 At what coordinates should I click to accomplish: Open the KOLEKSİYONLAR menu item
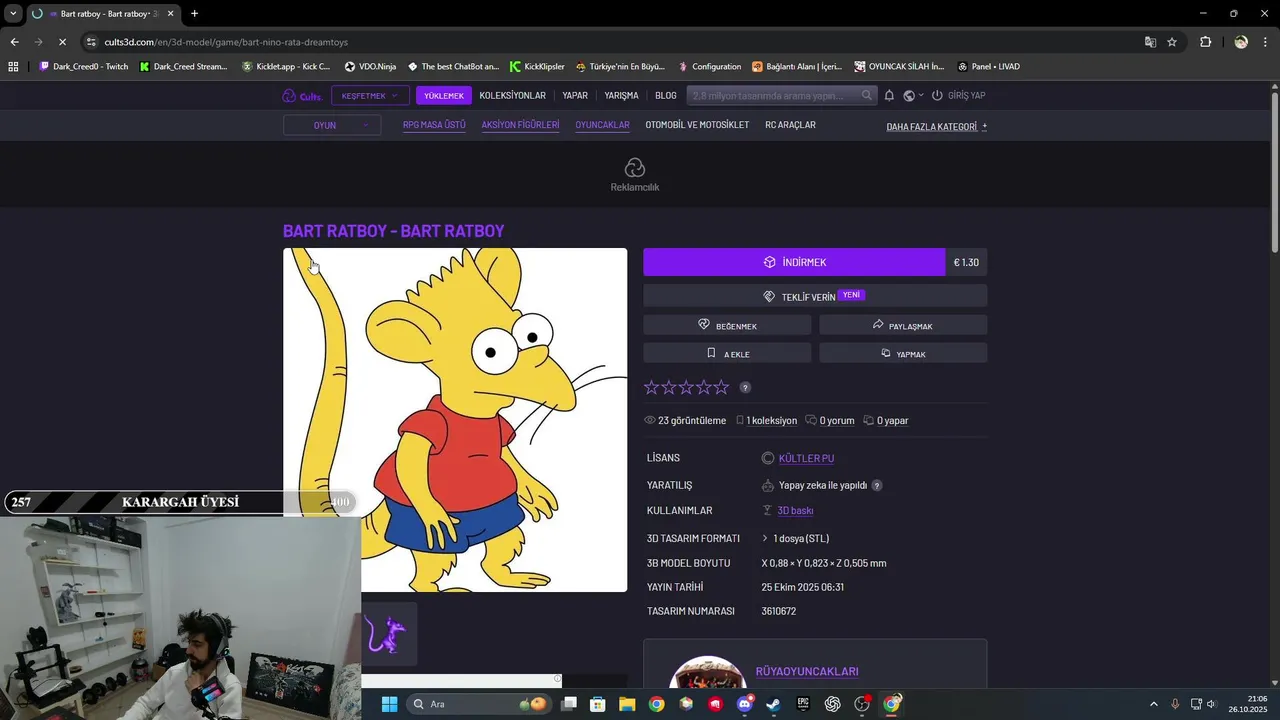point(512,96)
